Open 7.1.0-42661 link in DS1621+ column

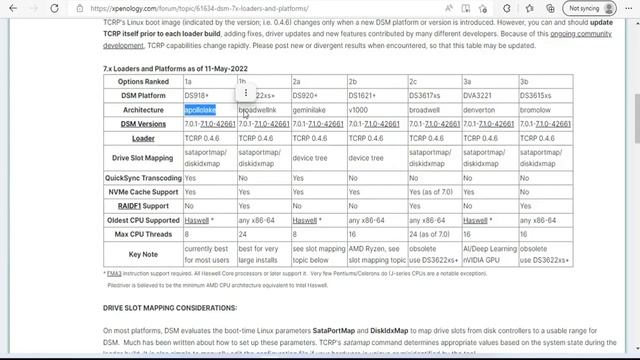coord(382,124)
